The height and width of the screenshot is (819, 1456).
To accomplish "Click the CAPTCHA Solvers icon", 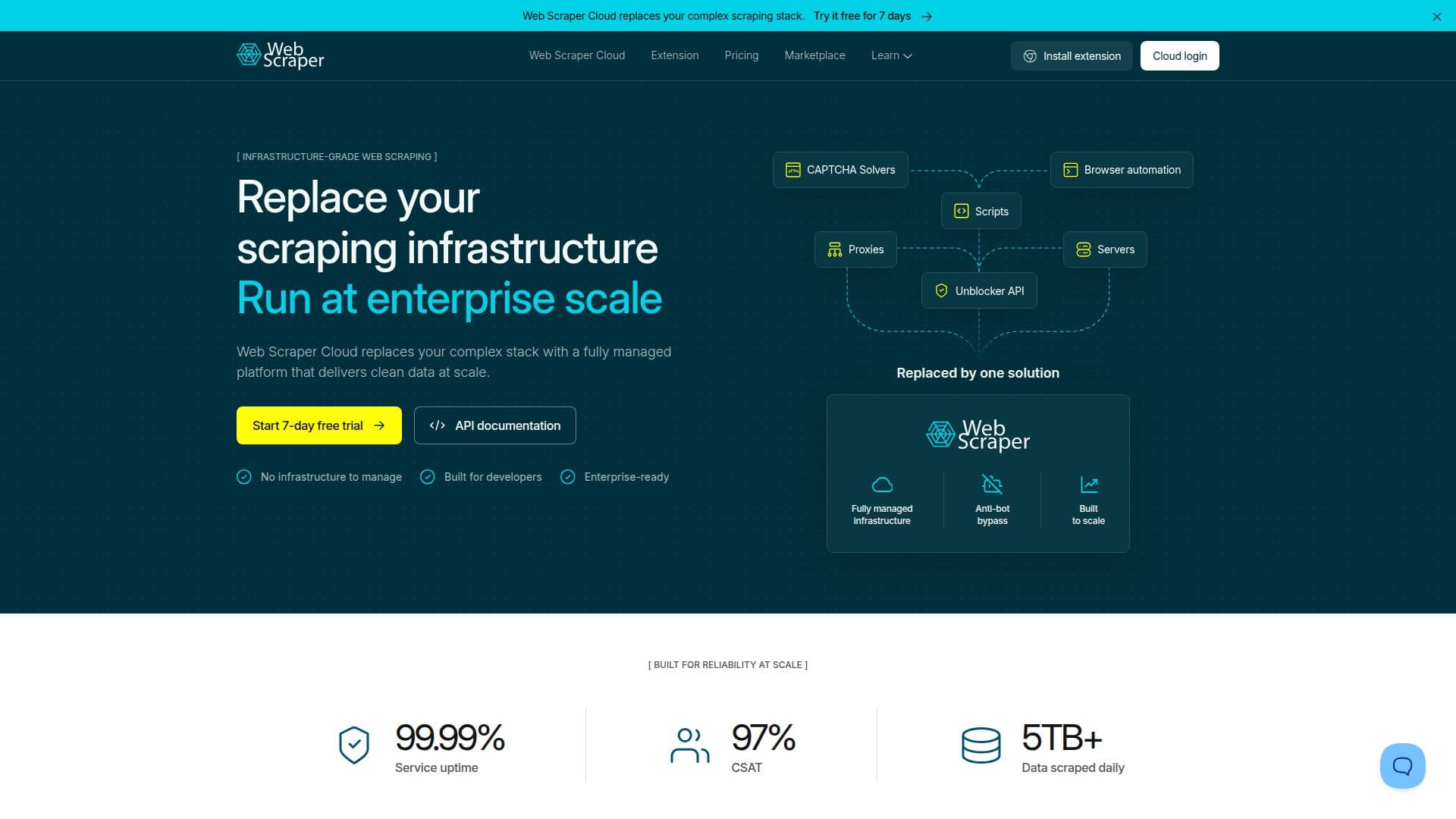I will click(792, 170).
